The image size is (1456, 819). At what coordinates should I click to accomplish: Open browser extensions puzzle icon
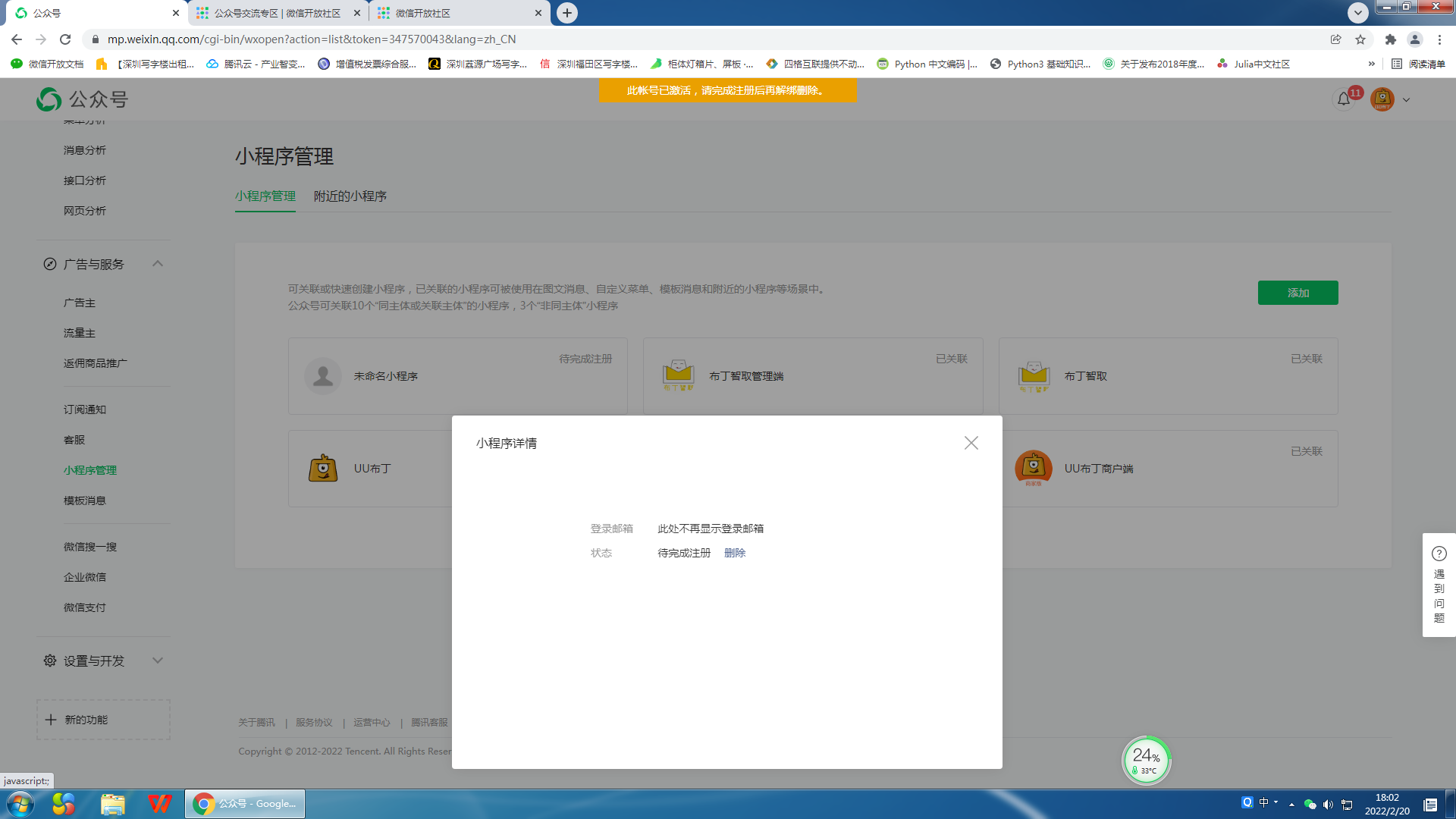(x=1390, y=39)
